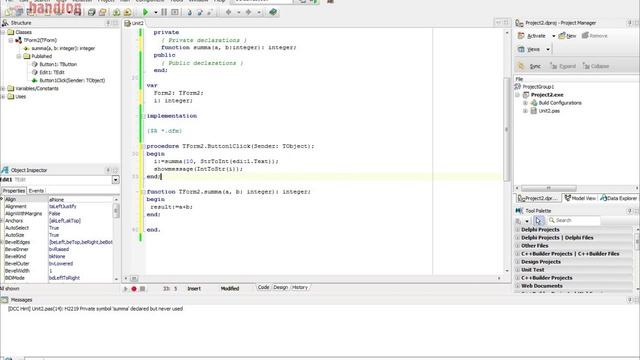
Task: Expand the Classes node in Structure
Action: pos(3,32)
